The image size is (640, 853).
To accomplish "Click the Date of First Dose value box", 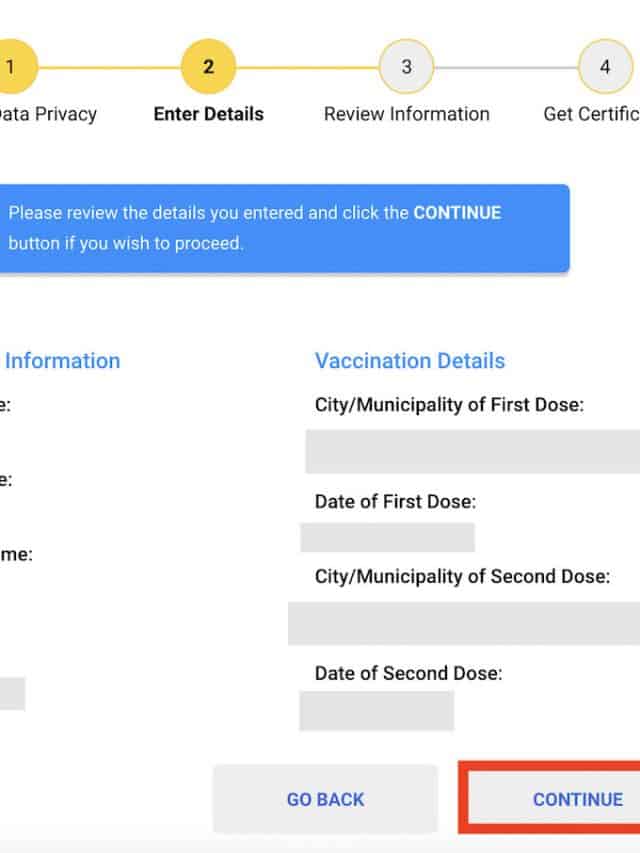I will point(388,537).
